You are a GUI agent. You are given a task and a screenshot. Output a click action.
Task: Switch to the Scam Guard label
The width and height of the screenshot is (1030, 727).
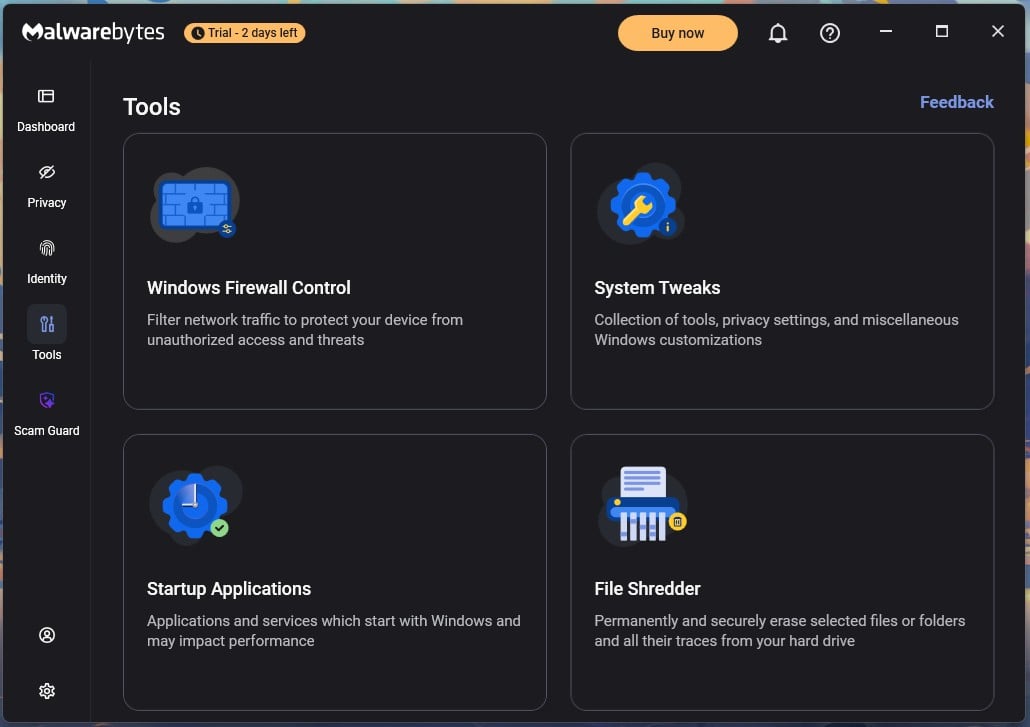(x=47, y=431)
